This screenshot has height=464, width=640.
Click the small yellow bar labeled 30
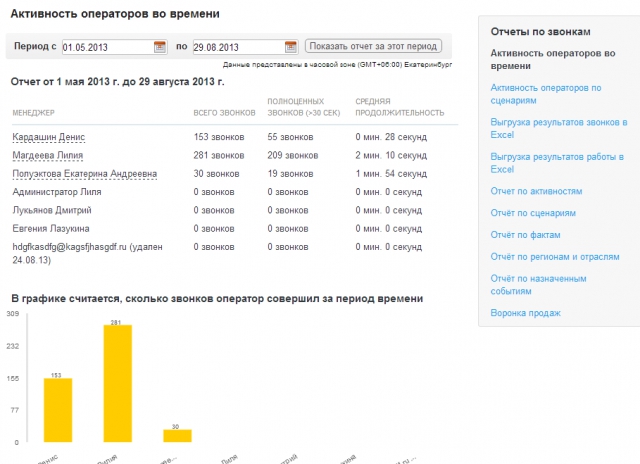177,436
